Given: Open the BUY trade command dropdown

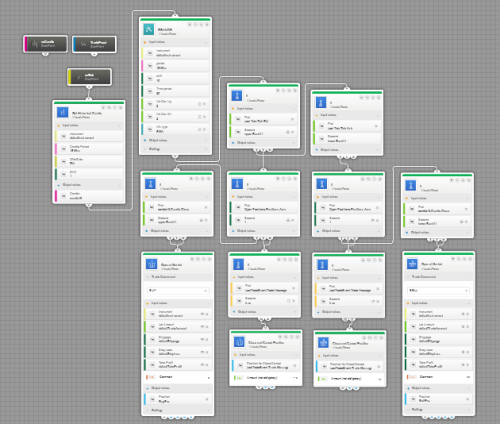Looking at the screenshot, I should (x=178, y=291).
